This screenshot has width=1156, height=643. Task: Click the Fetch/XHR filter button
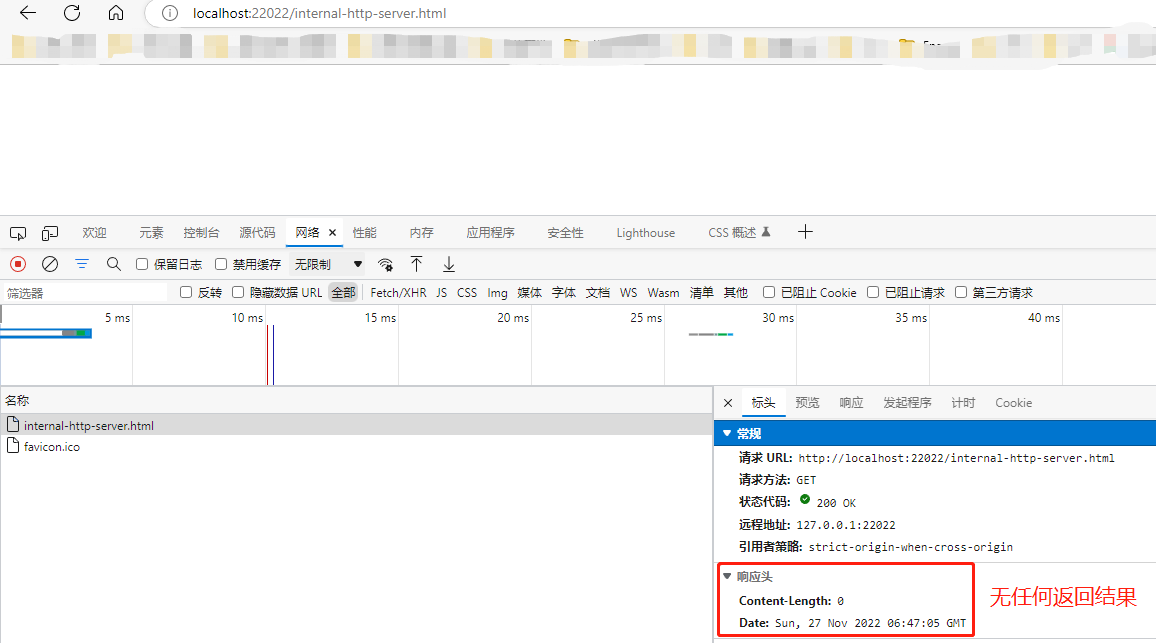[x=397, y=292]
